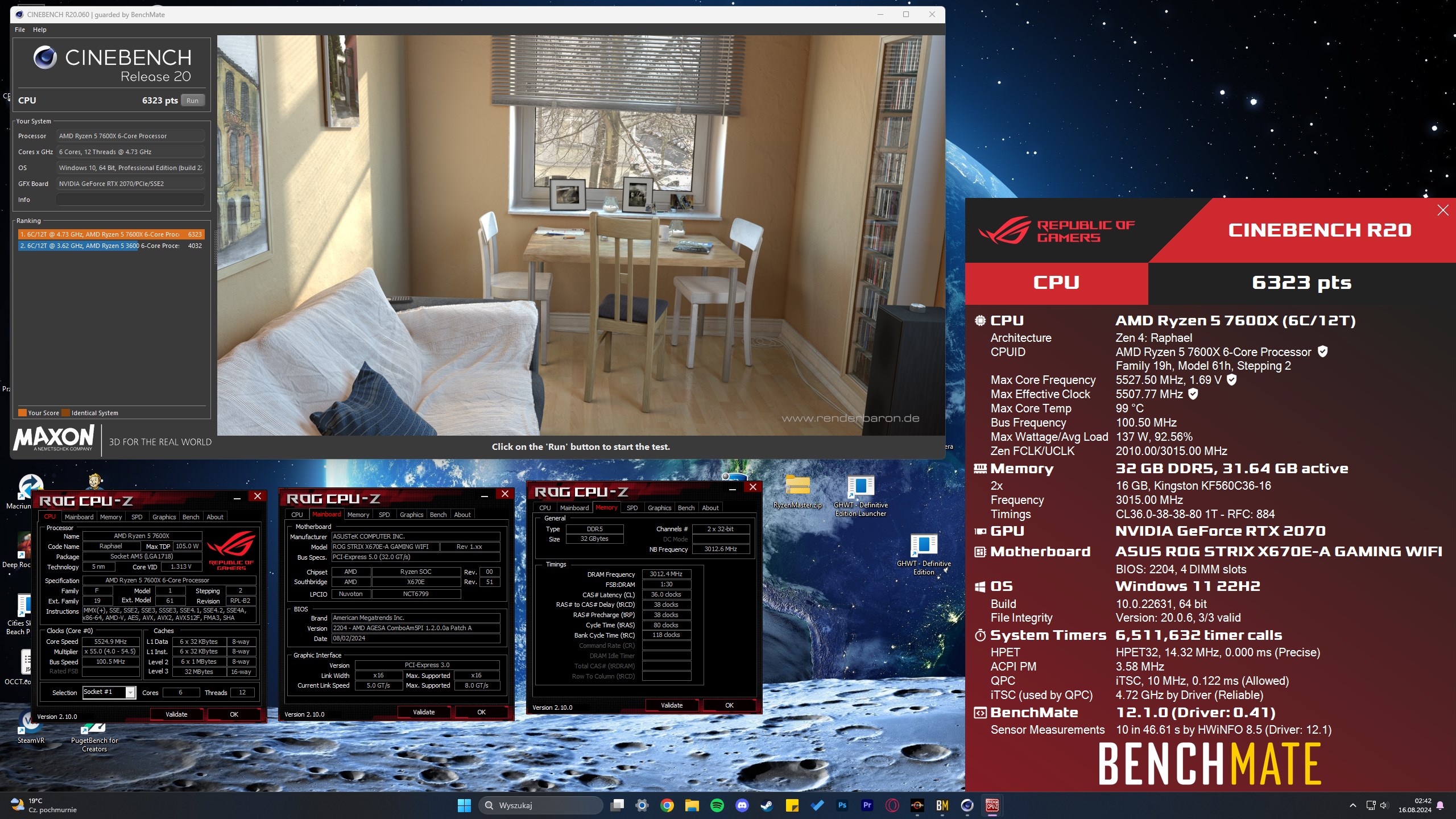This screenshot has width=1456, height=819.
Task: Click Validate in Mainboard CPU-Z window
Action: [424, 712]
